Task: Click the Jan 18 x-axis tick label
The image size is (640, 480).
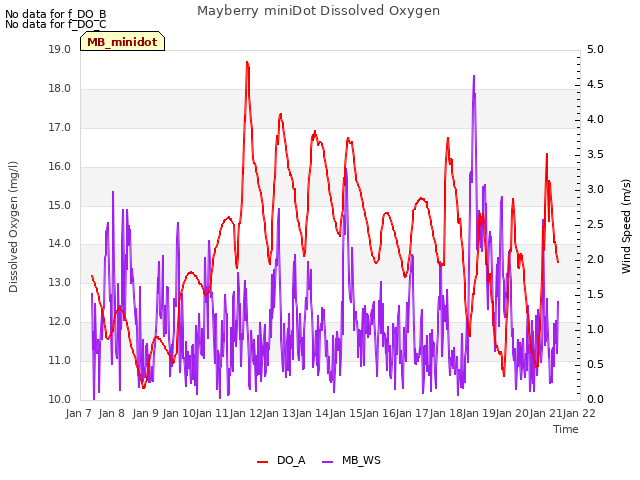Action: (446, 413)
